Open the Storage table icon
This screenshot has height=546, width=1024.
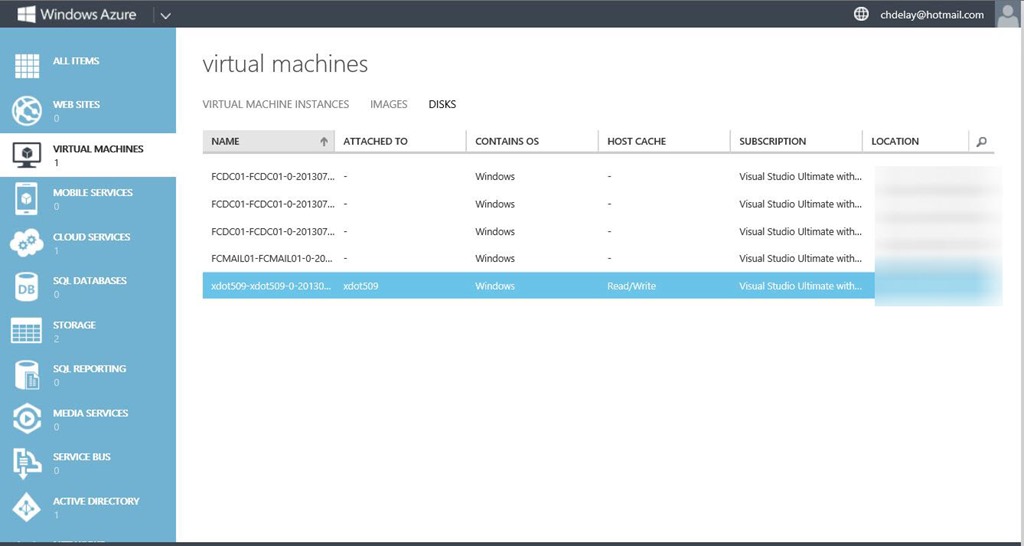(x=27, y=330)
